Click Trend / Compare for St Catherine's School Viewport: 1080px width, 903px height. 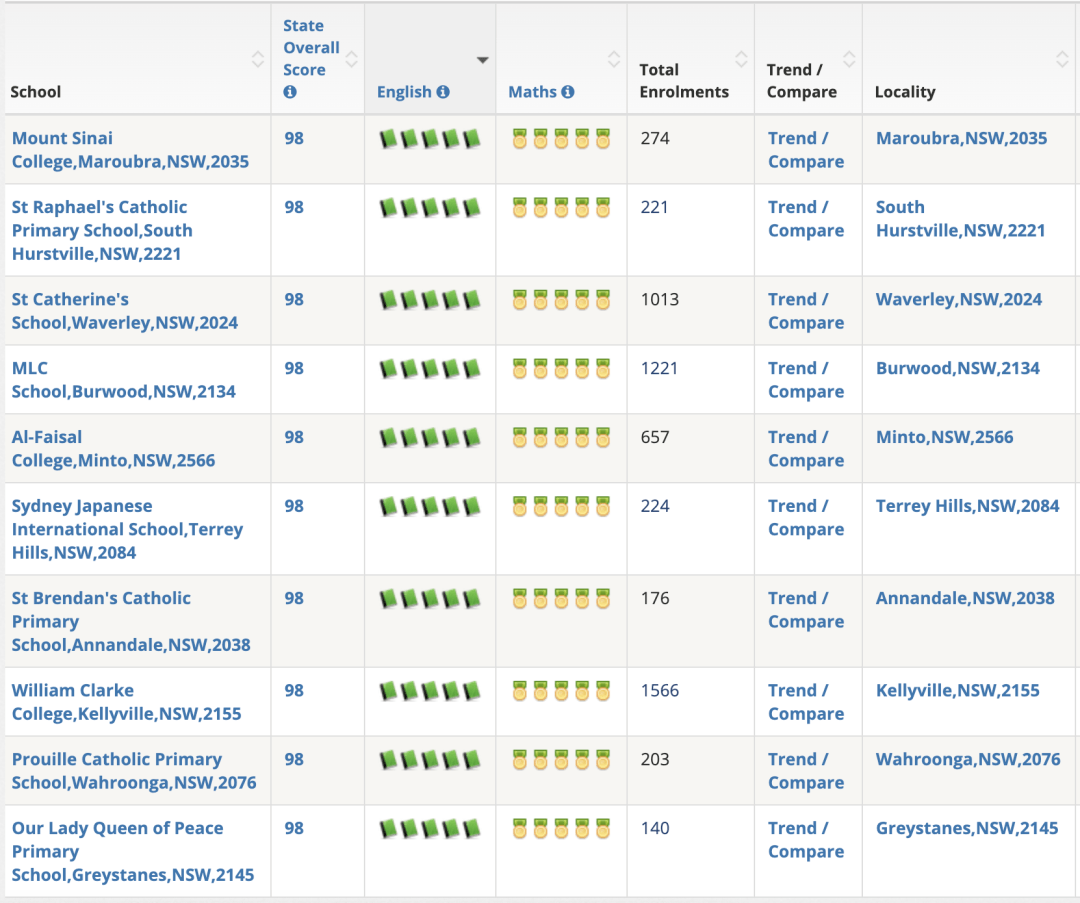[806, 311]
